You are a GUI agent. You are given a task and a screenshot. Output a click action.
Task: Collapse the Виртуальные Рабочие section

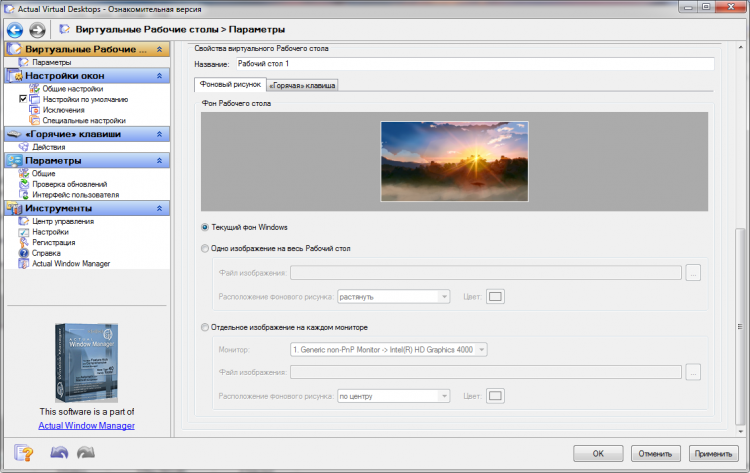coord(160,49)
